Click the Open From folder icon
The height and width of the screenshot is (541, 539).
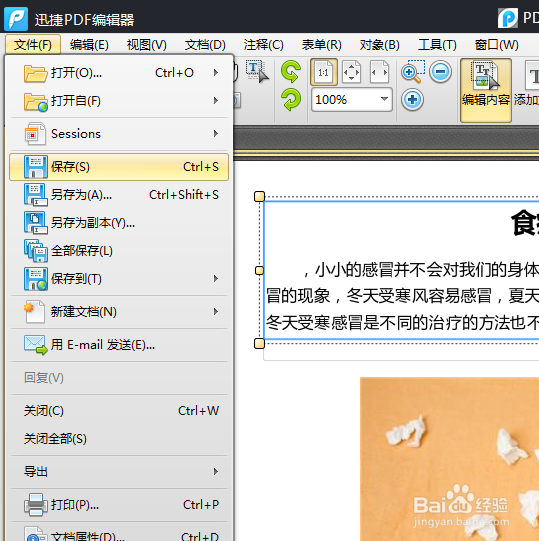tap(36, 101)
